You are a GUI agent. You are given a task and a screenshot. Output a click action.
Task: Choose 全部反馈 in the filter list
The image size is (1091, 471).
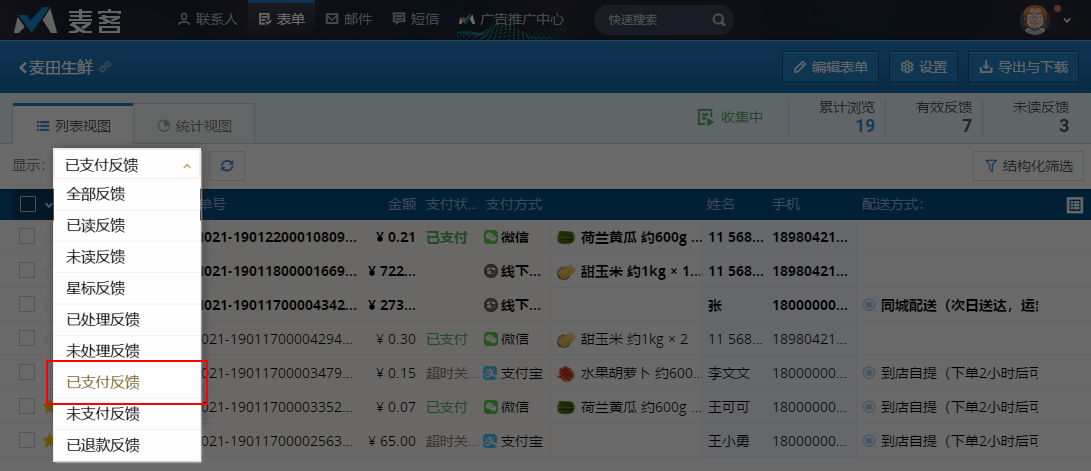coord(96,194)
